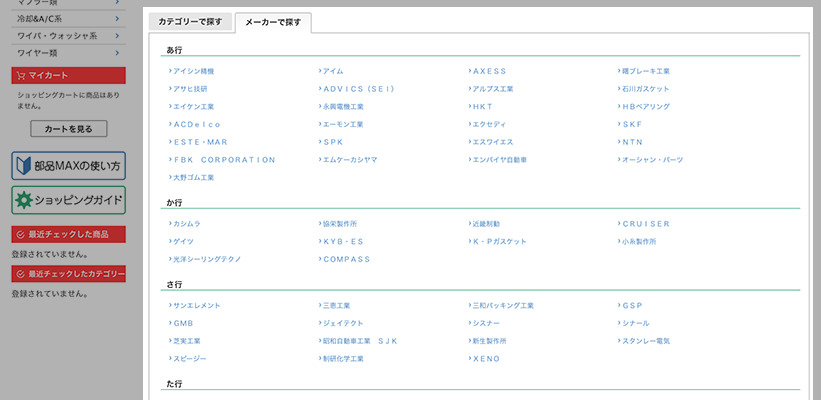Click the カートを見る button

coord(69,129)
